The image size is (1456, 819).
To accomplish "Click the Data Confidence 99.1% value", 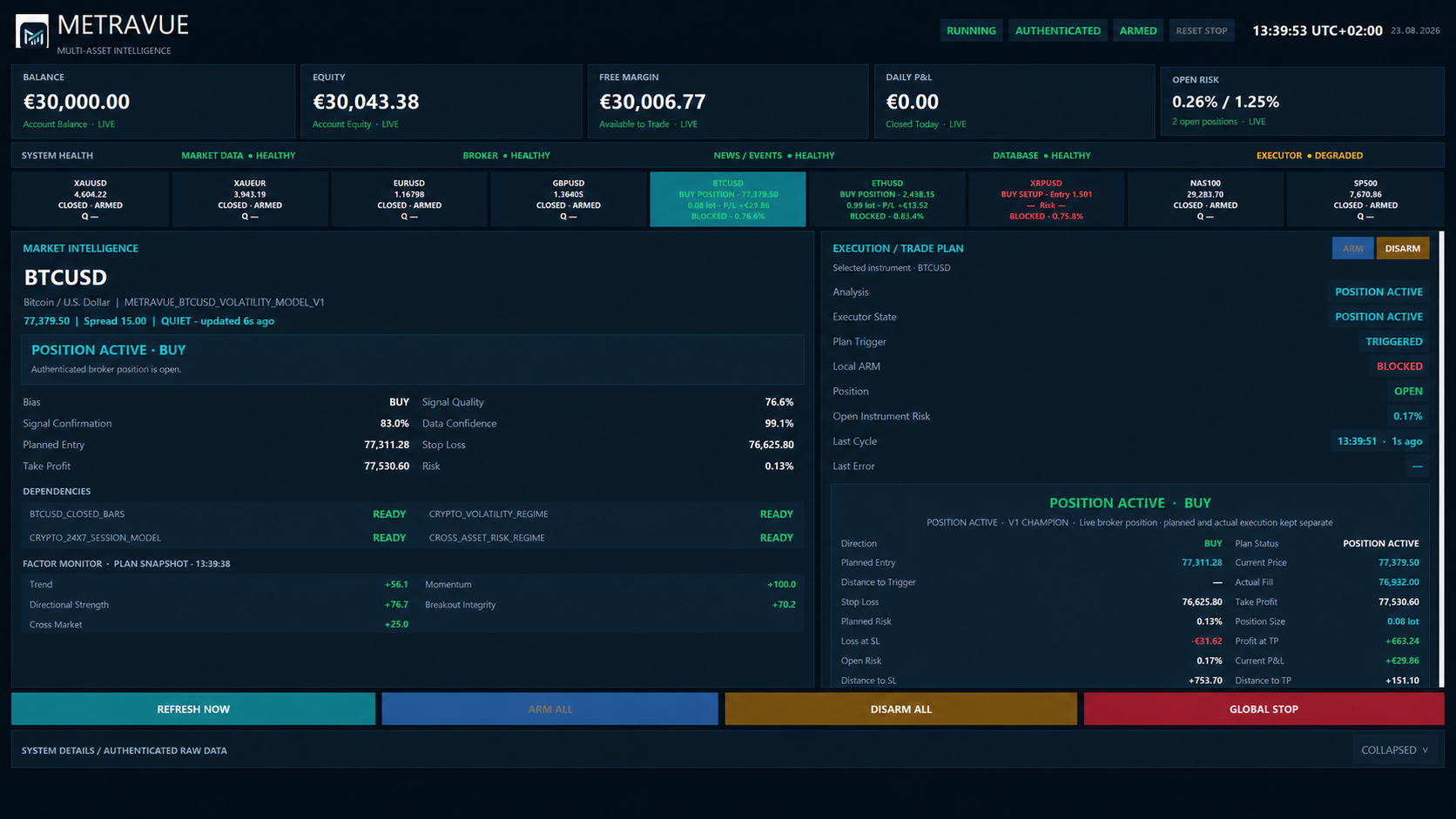I will coord(779,424).
